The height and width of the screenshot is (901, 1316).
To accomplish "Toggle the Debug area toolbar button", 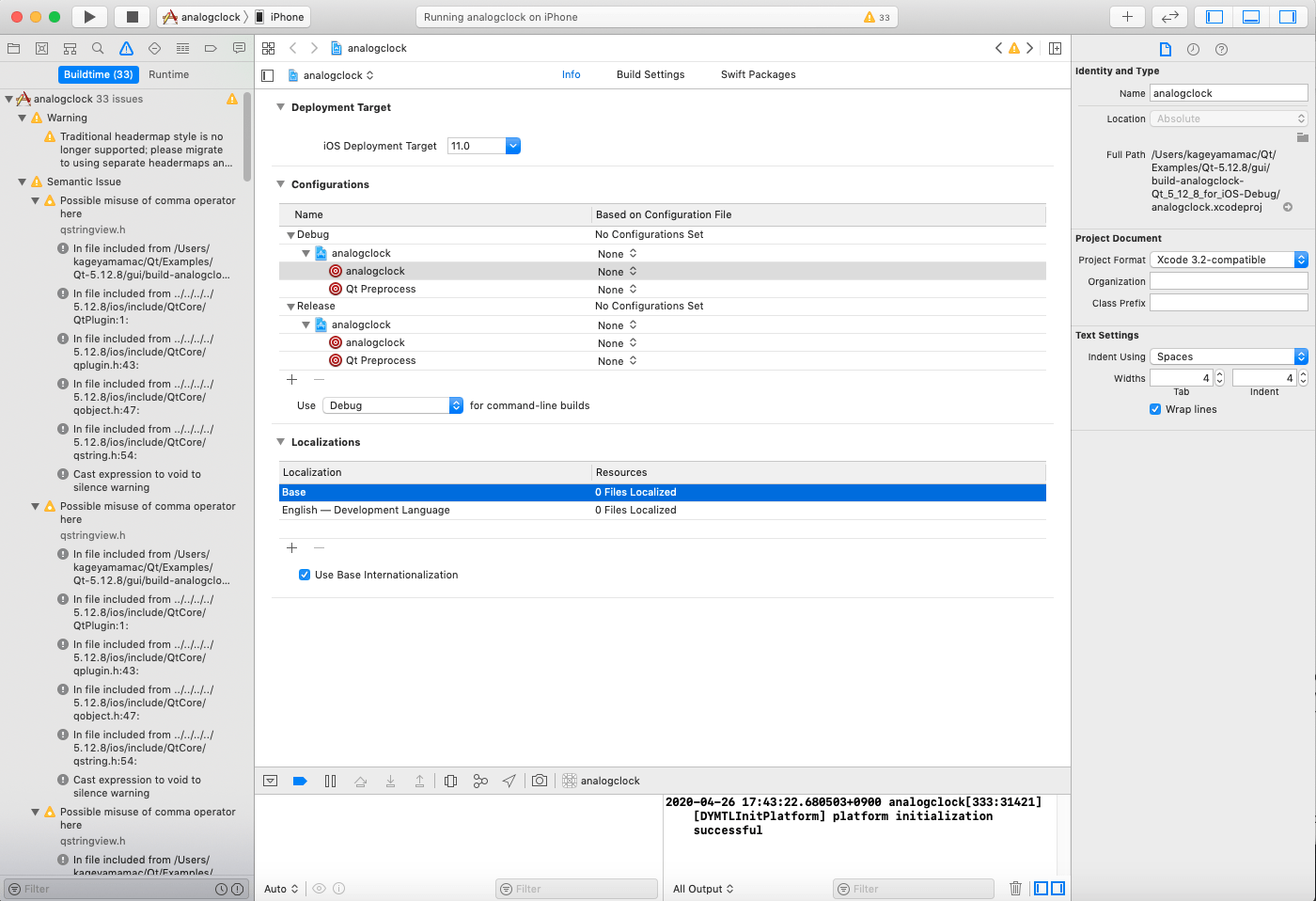I will coord(1251,17).
